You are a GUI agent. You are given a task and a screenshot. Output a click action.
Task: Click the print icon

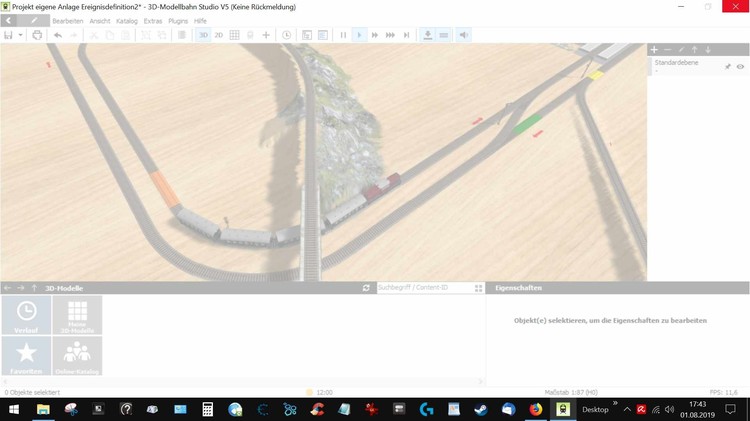[x=37, y=35]
